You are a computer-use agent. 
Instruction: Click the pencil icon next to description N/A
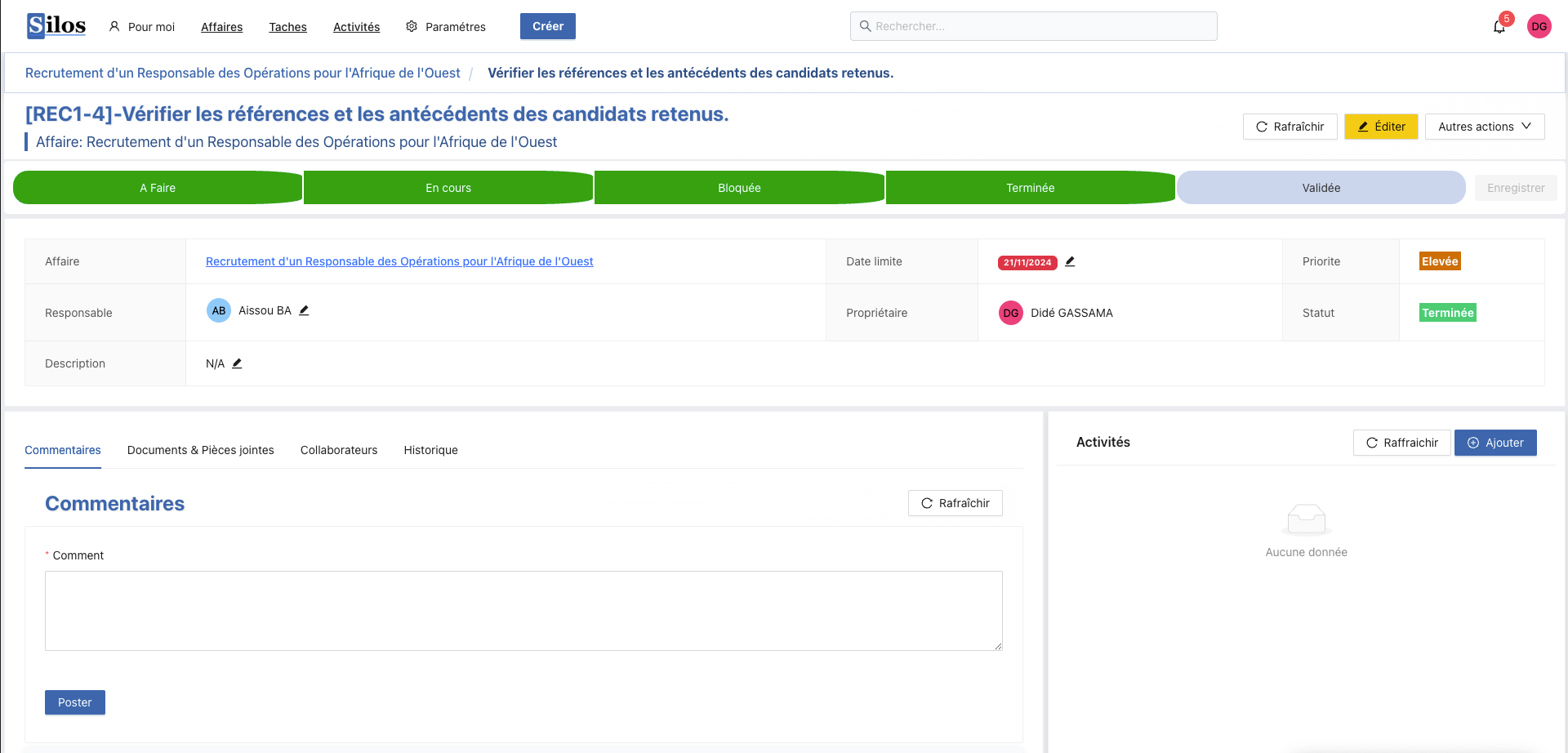coord(237,363)
